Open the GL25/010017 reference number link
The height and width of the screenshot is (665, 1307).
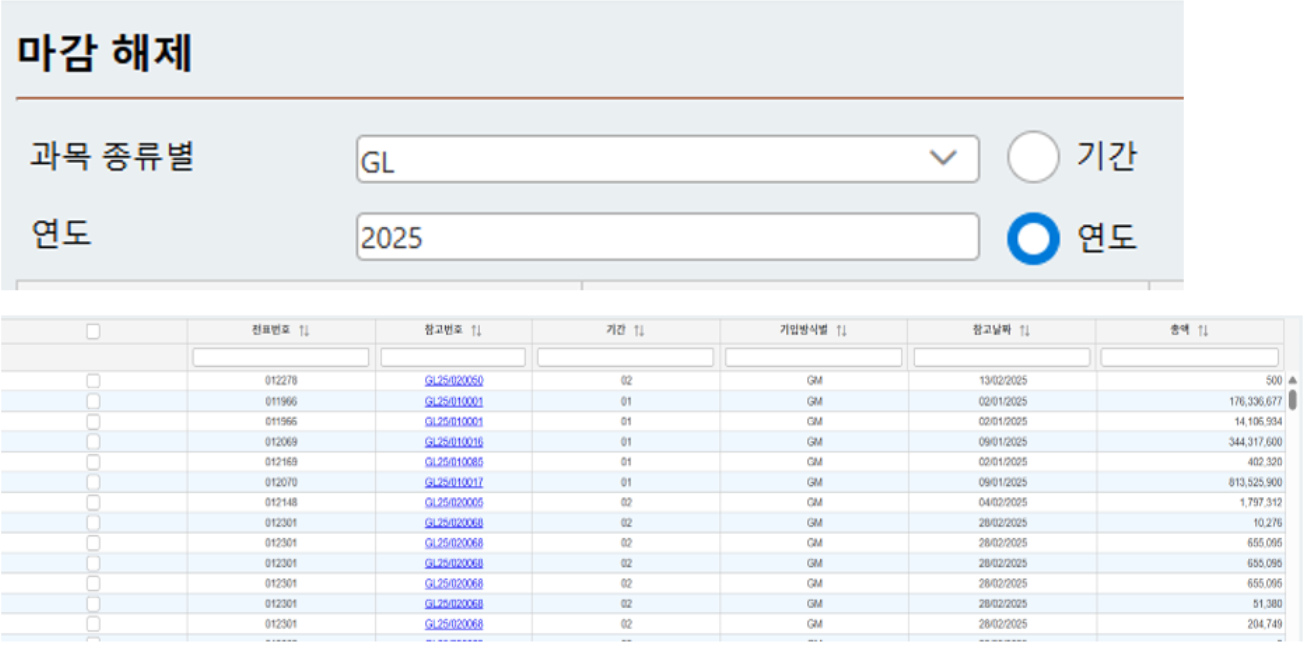click(x=453, y=482)
